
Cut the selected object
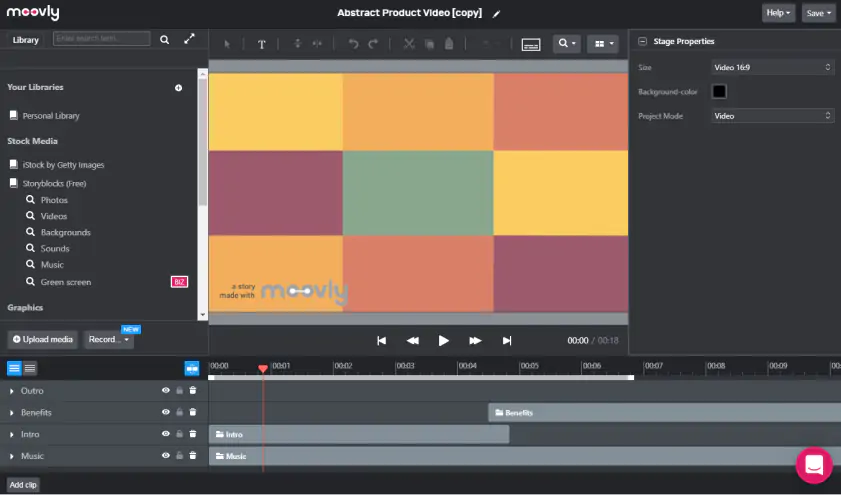point(409,44)
